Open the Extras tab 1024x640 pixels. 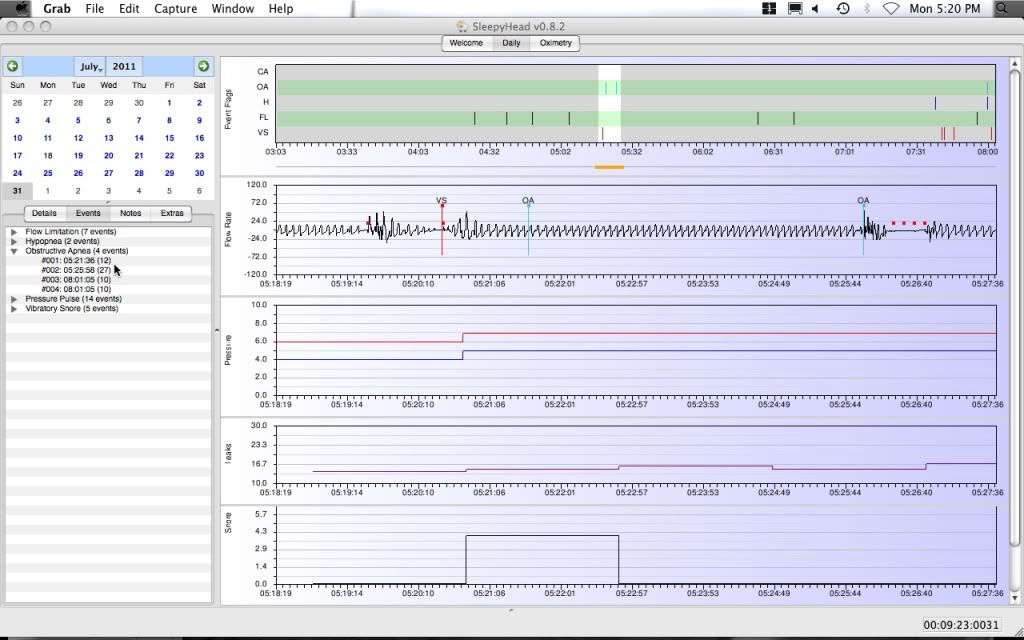[x=172, y=213]
